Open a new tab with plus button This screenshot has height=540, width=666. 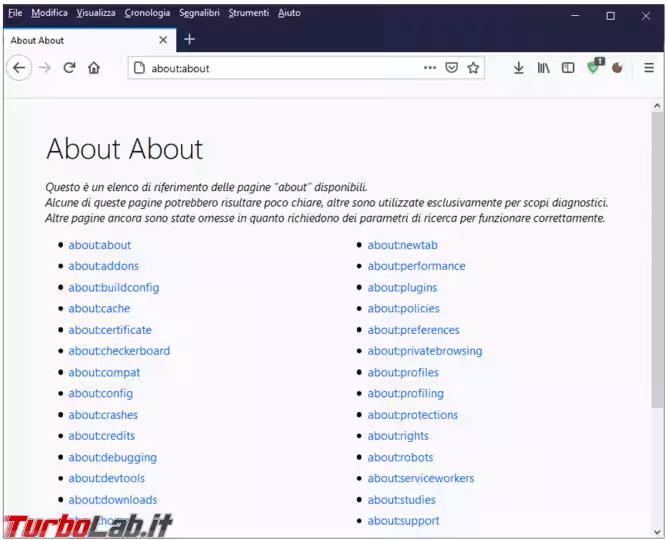pyautogui.click(x=189, y=40)
